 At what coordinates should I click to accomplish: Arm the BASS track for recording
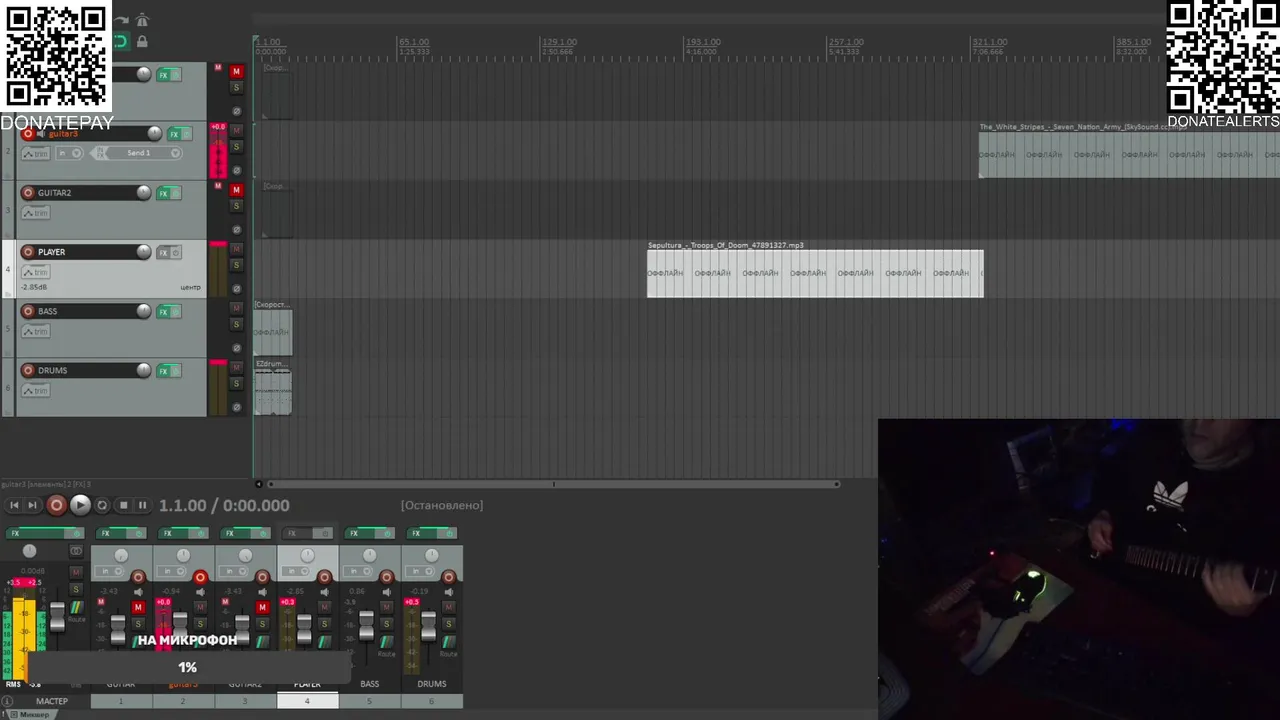pyautogui.click(x=28, y=311)
